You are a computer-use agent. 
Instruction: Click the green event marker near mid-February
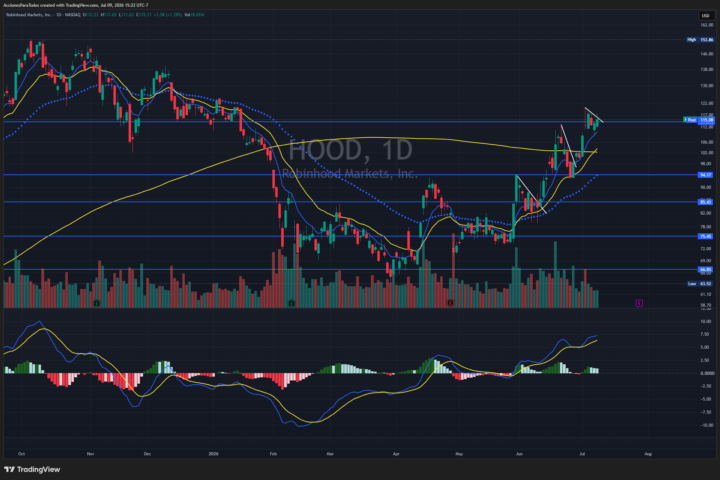pyautogui.click(x=291, y=303)
